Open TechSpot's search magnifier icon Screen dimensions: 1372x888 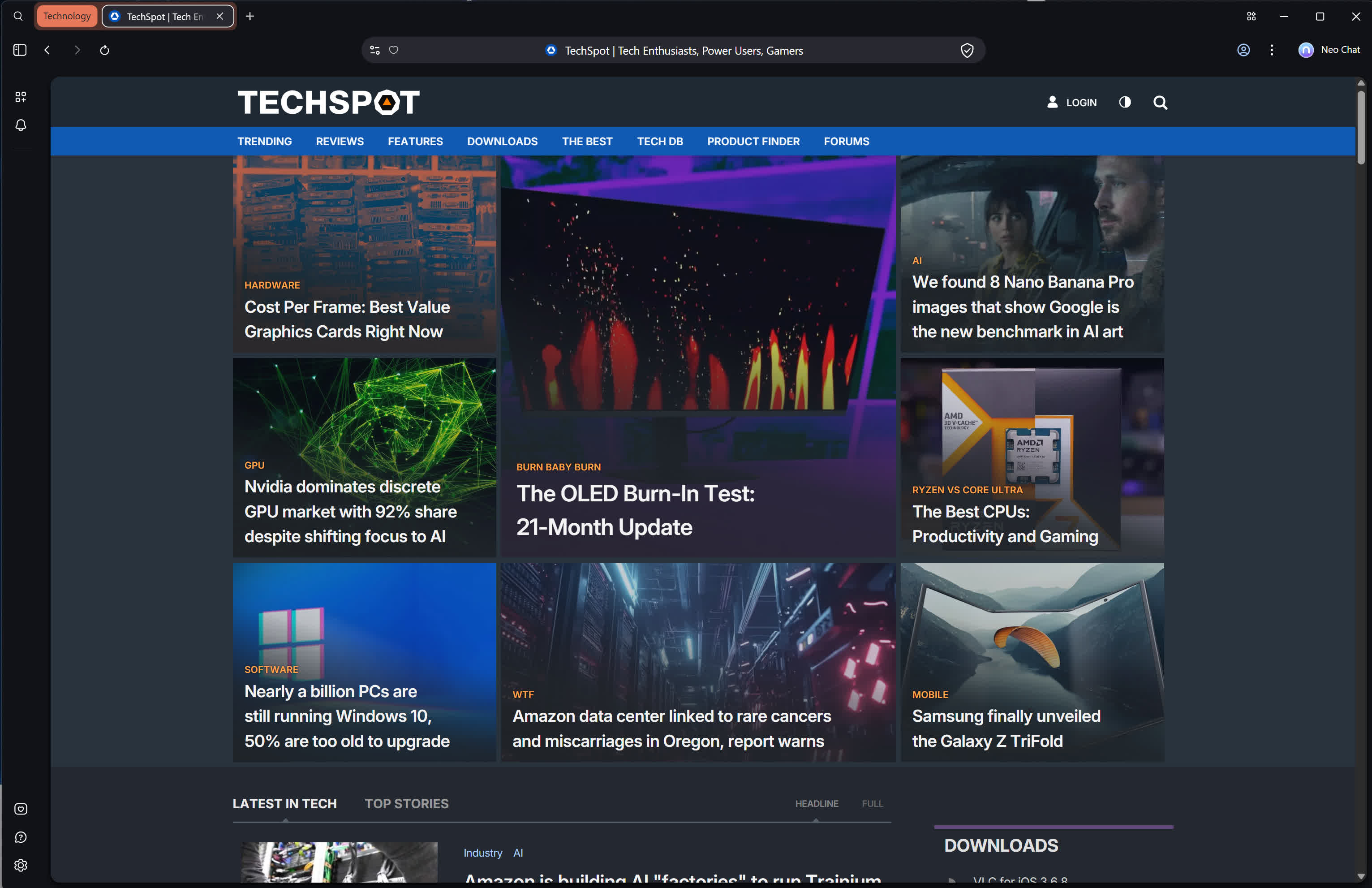(x=1161, y=103)
